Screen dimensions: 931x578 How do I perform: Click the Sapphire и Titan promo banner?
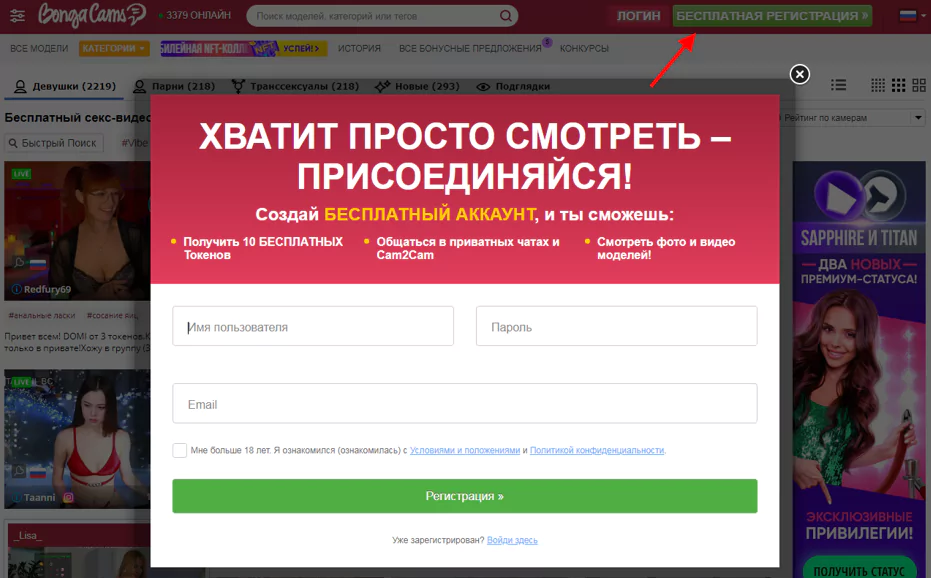(859, 368)
